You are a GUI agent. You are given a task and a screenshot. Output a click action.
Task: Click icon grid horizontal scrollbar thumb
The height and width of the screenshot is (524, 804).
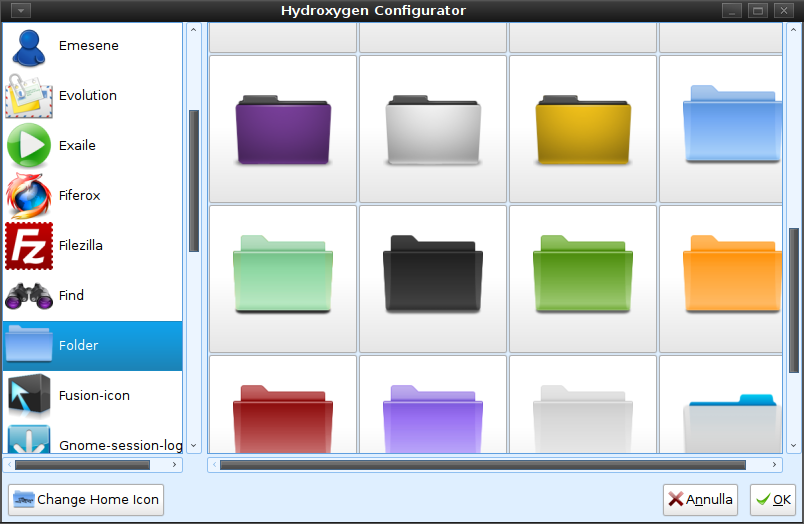click(x=483, y=465)
